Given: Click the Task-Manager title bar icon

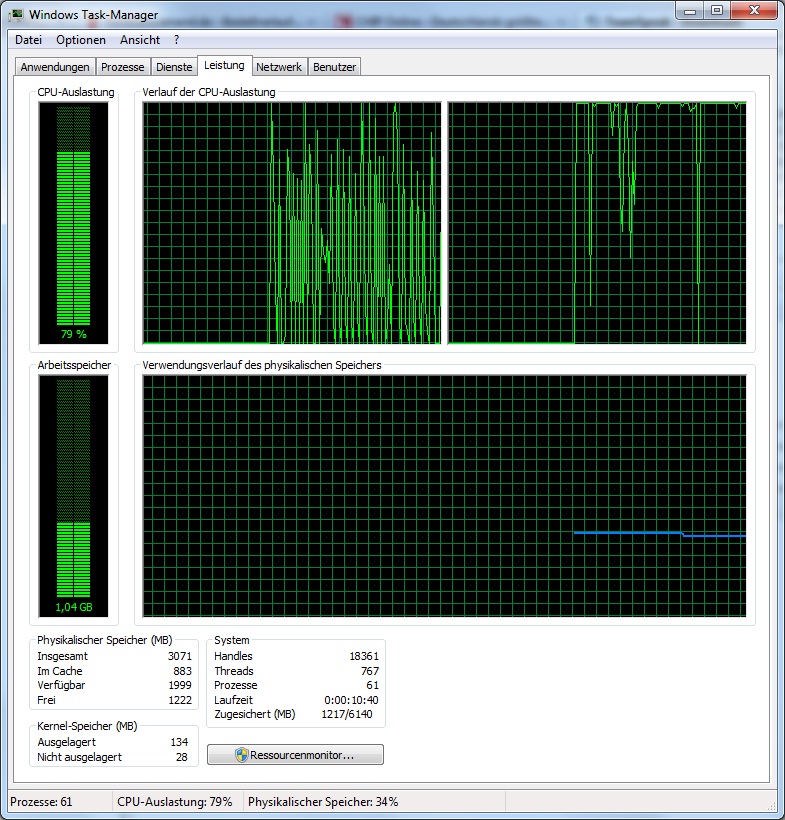Looking at the screenshot, I should click(x=17, y=14).
